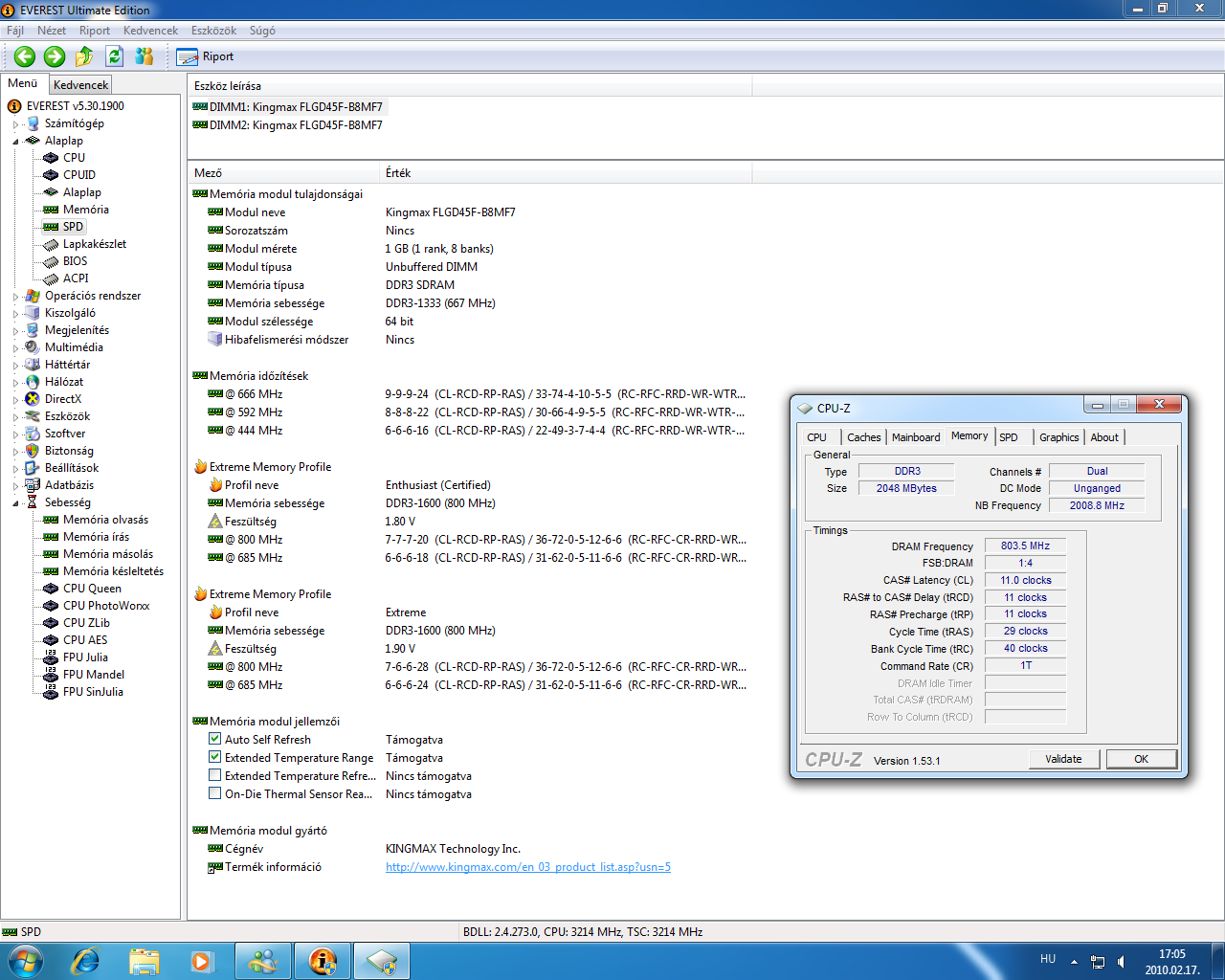The image size is (1225, 980).
Task: Click OK button in CPU-Z
Action: coord(1141,759)
